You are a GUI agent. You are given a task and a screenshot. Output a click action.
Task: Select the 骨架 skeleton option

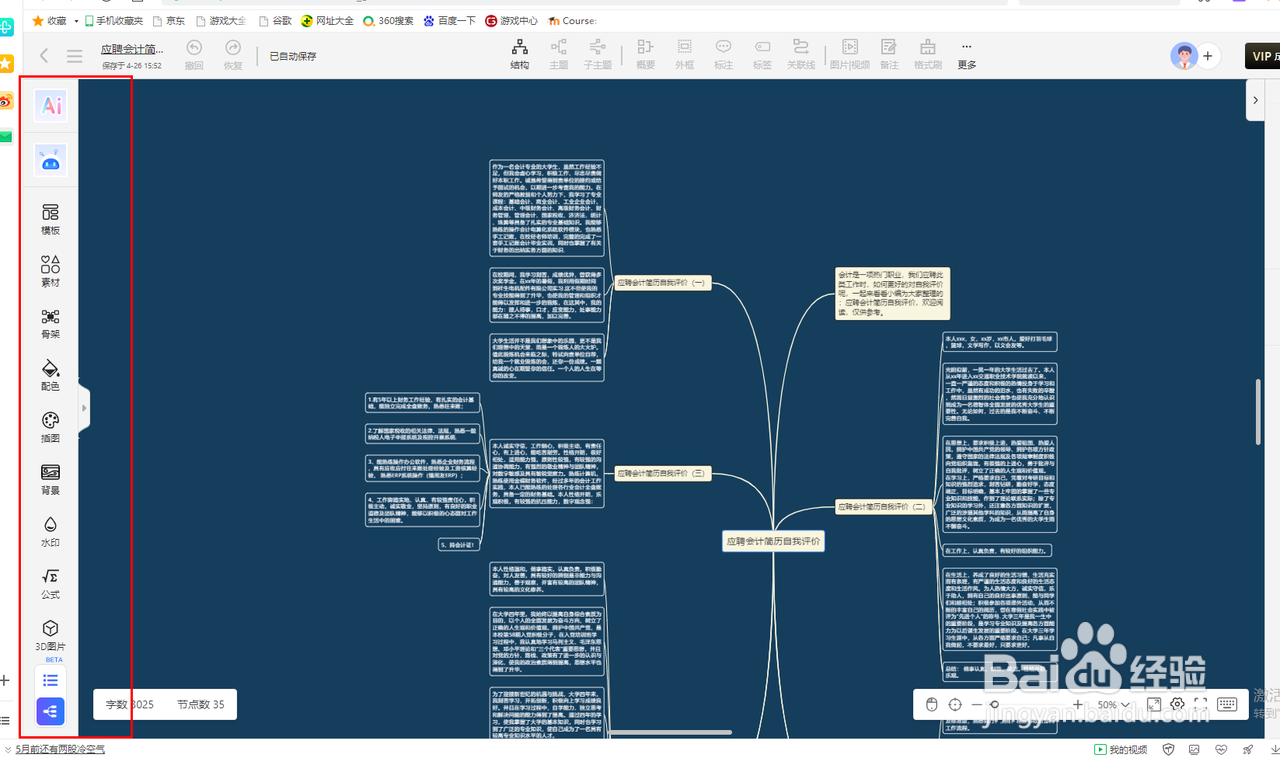coord(50,323)
